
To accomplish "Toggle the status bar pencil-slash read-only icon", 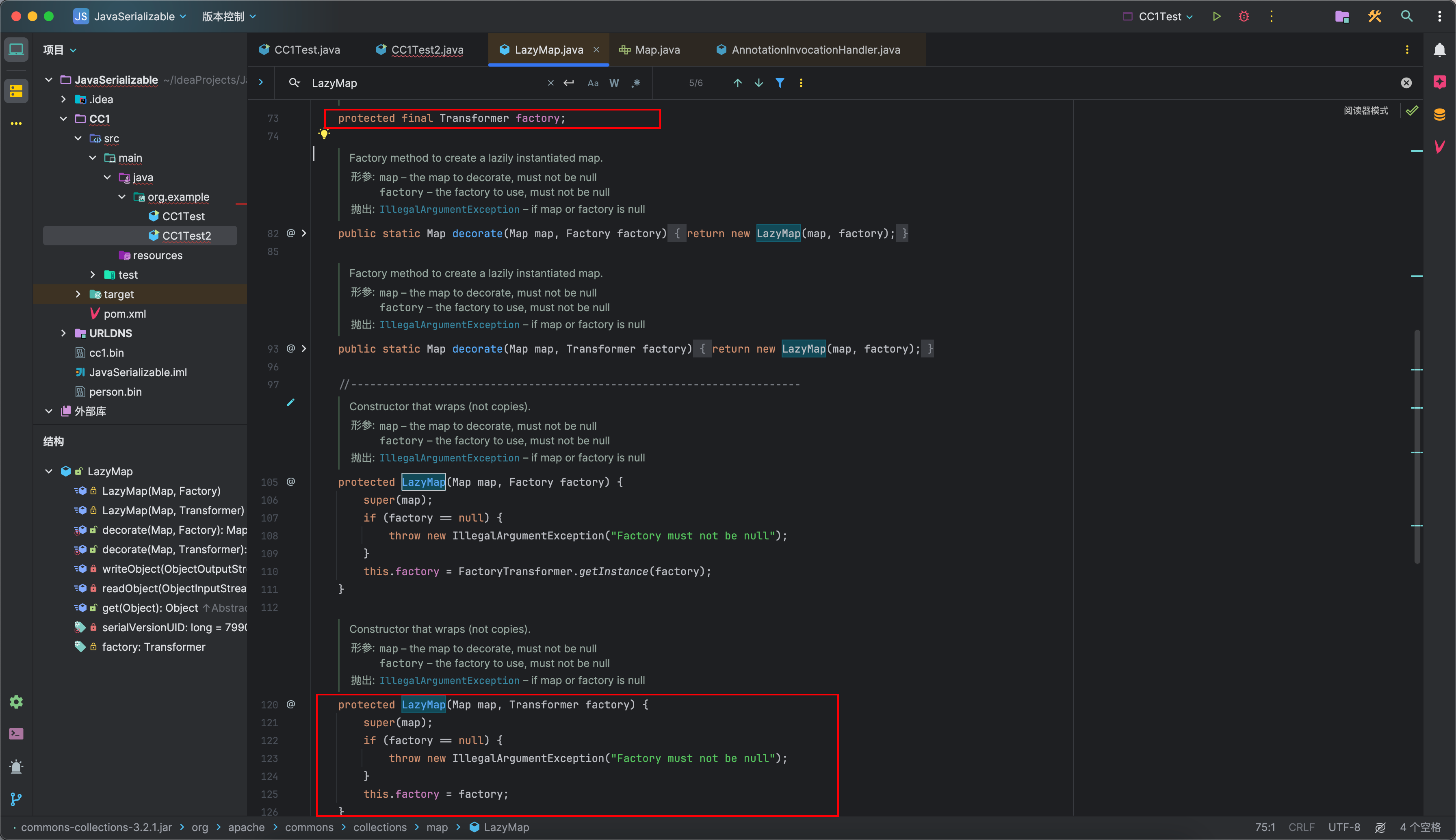I will 1380,827.
